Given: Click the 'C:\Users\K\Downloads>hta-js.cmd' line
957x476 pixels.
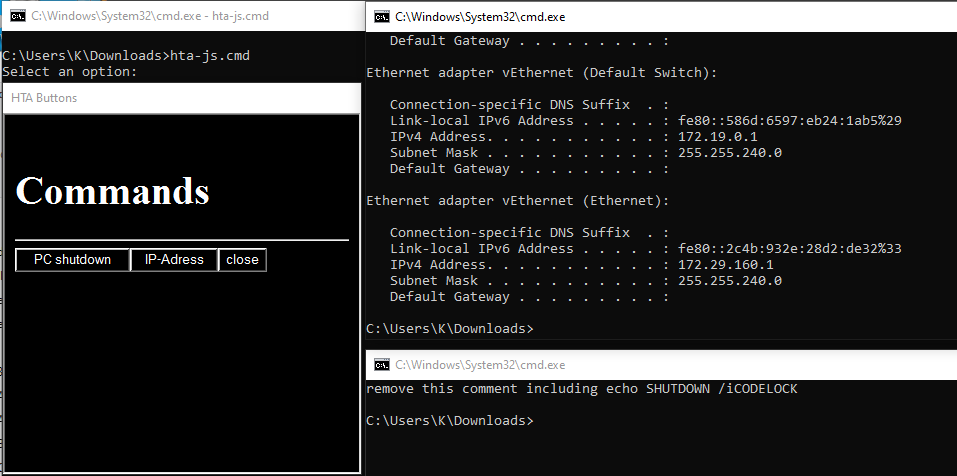Looking at the screenshot, I should [x=126, y=56].
